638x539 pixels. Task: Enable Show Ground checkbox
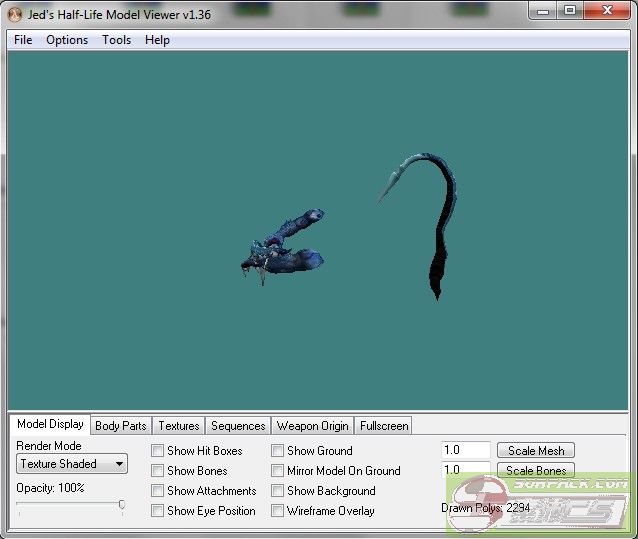coord(277,451)
